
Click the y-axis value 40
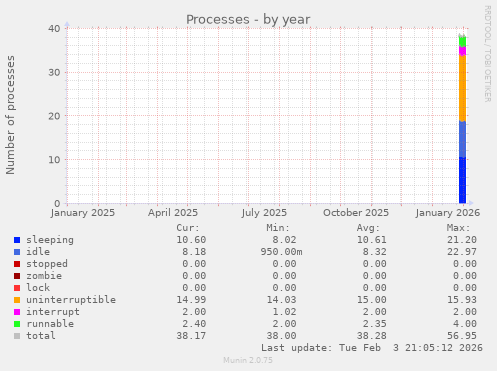pyautogui.click(x=54, y=29)
